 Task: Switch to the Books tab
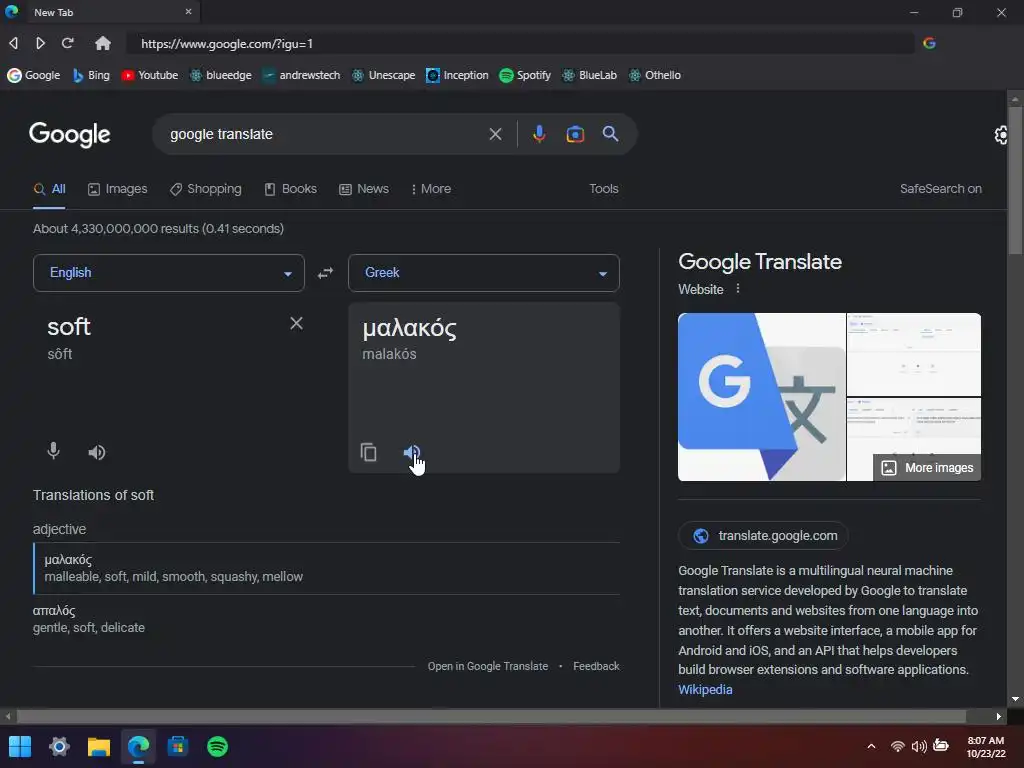tap(291, 189)
